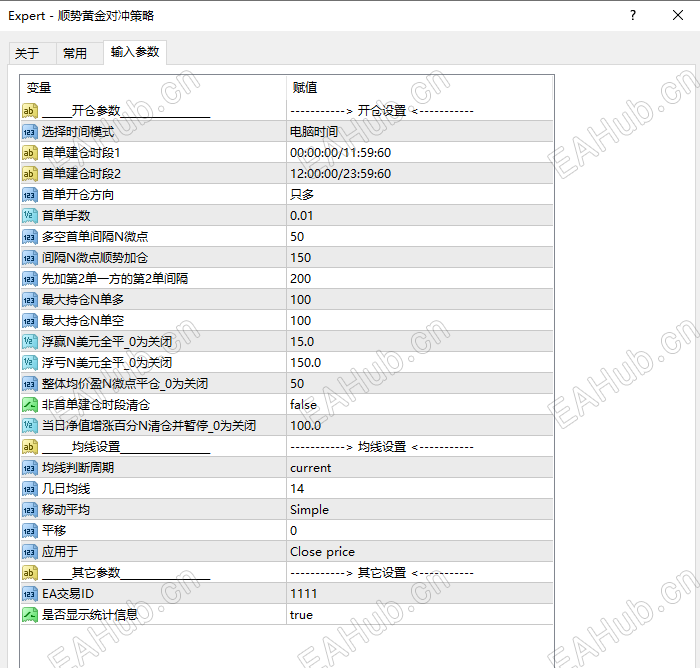Click the integer icon beside 最大持仓N单空
This screenshot has height=668, width=700.
(x=29, y=321)
